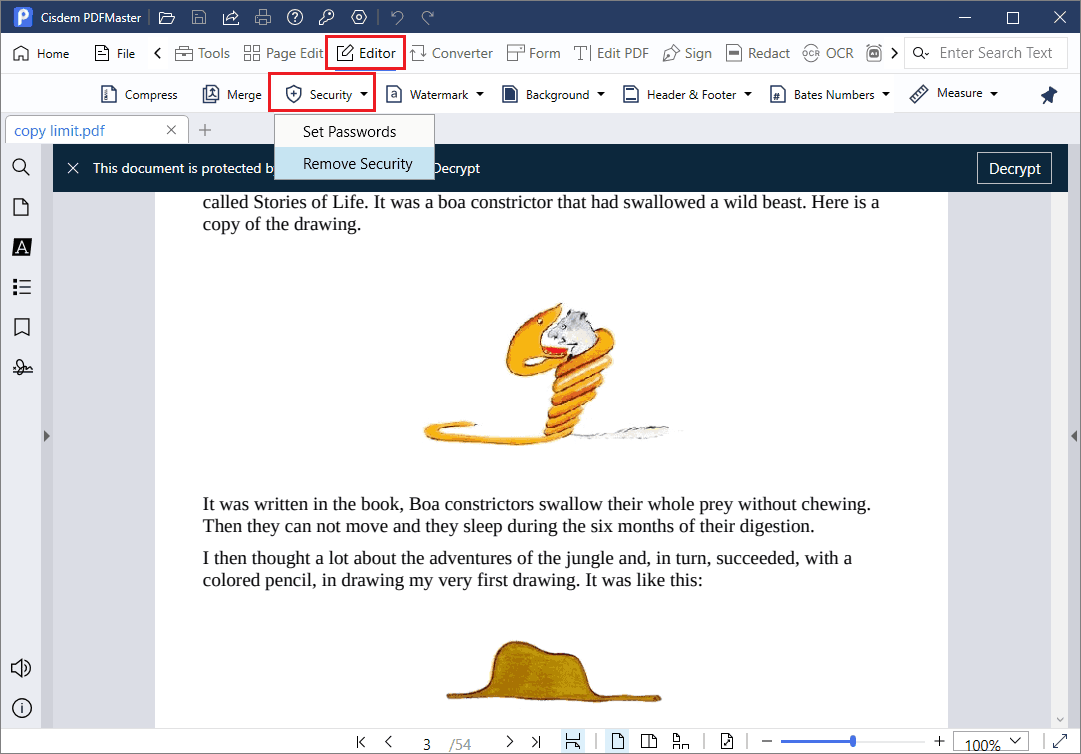Choose Set Passwords from menu
This screenshot has width=1081, height=754.
point(354,132)
